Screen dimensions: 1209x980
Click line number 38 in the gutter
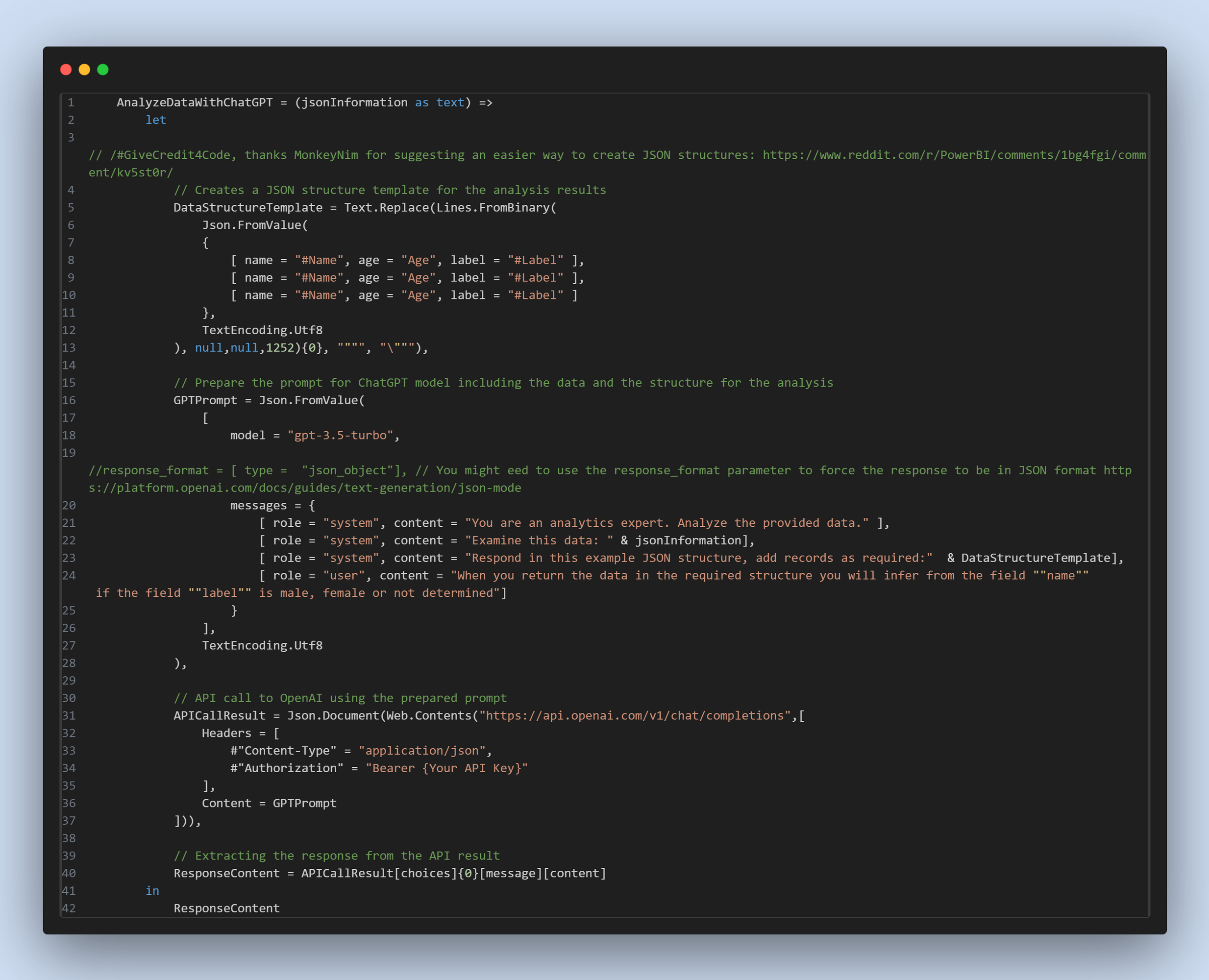pyautogui.click(x=69, y=837)
